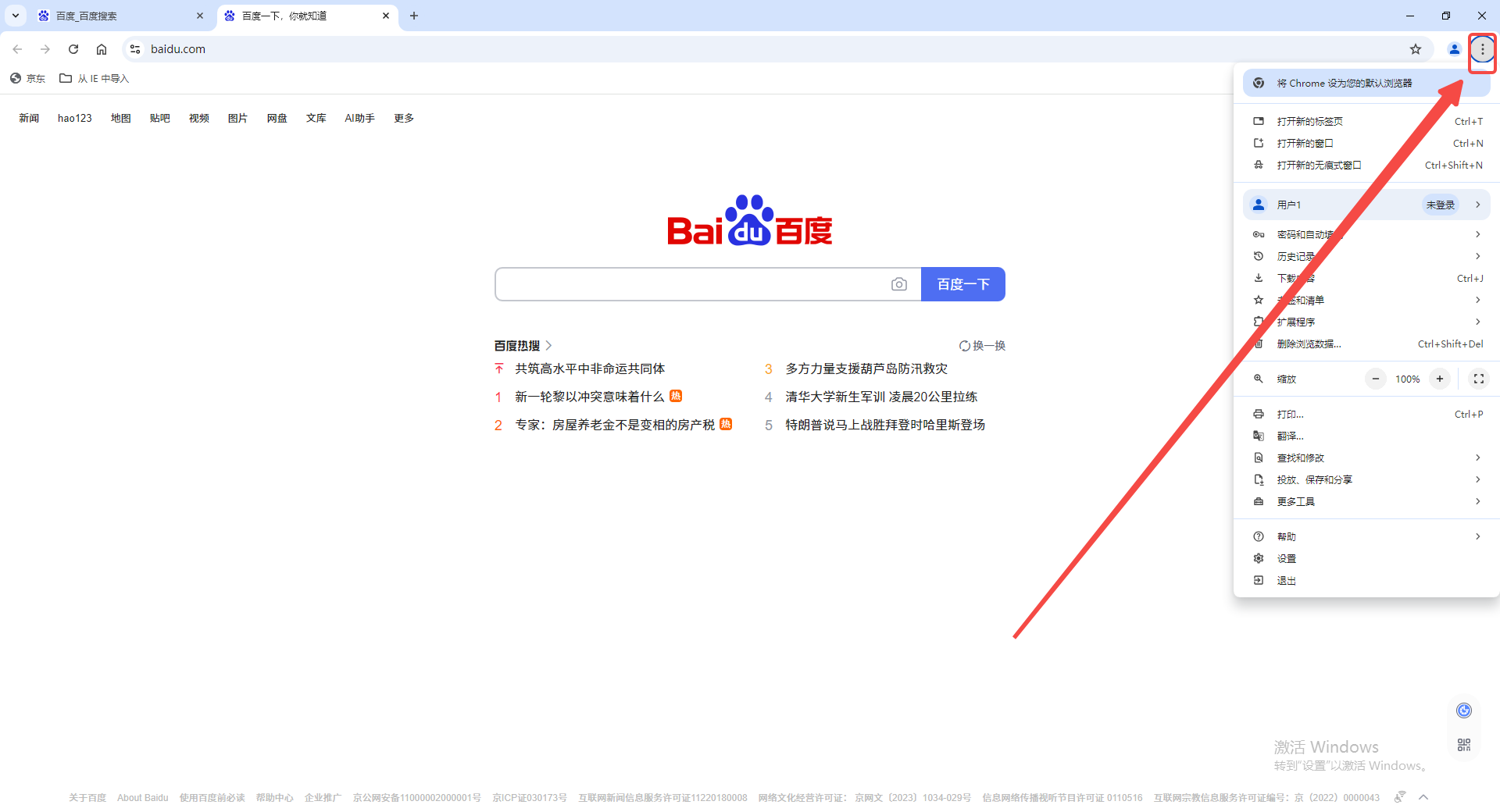Select 打开新的无痕式窗口 menu item
The height and width of the screenshot is (812, 1500).
[1366, 165]
